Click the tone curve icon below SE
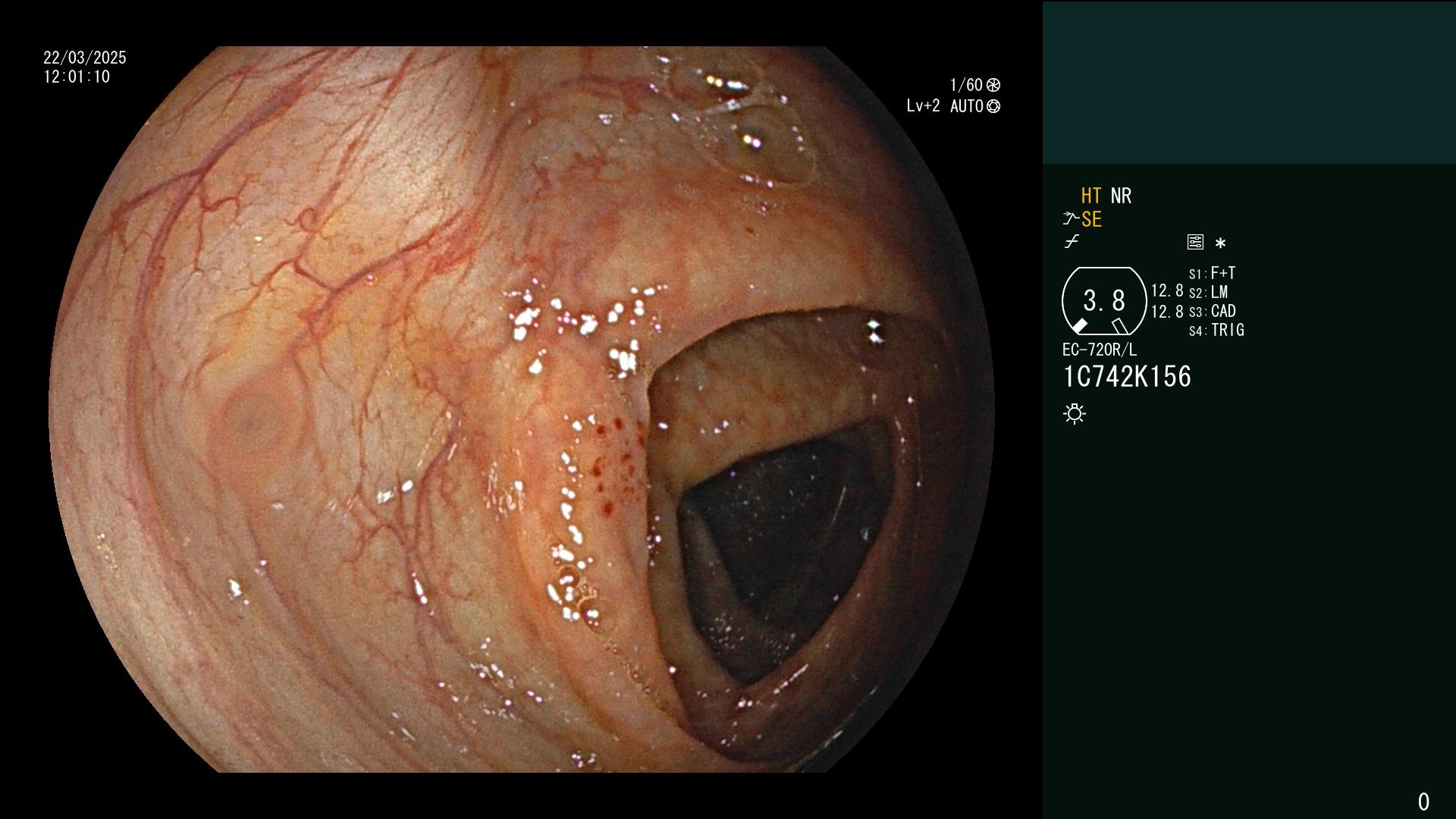The image size is (1456, 819). tap(1072, 242)
